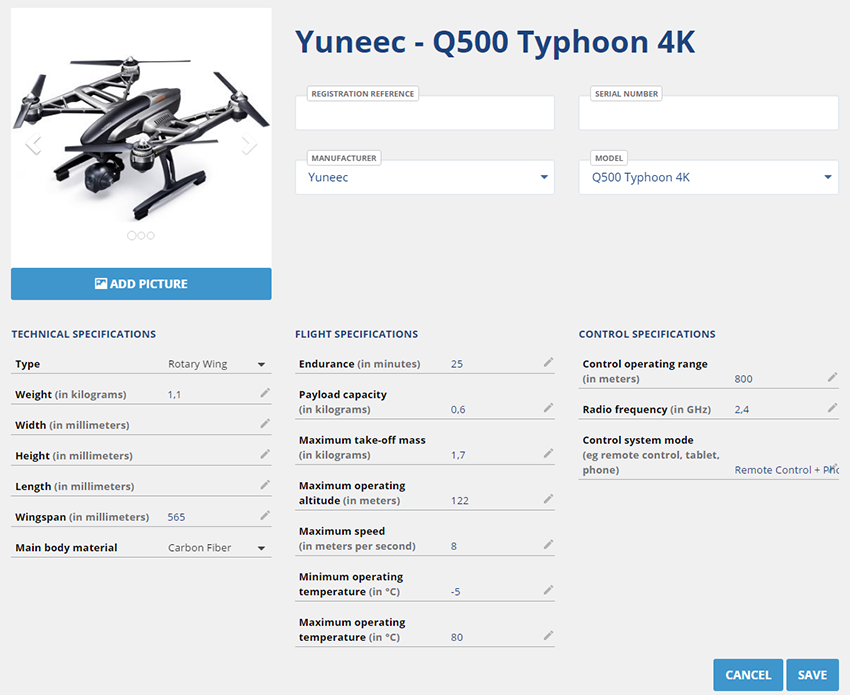Select the third picture carousel dot

tap(151, 235)
